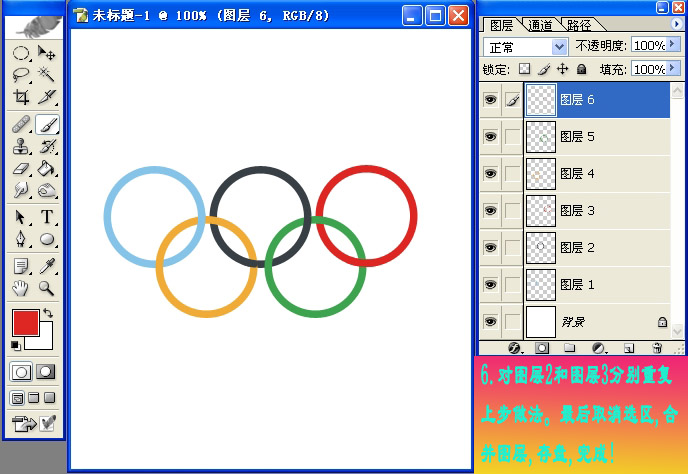Viewport: 688px width, 474px height.
Task: Select the Type tool
Action: click(x=47, y=217)
